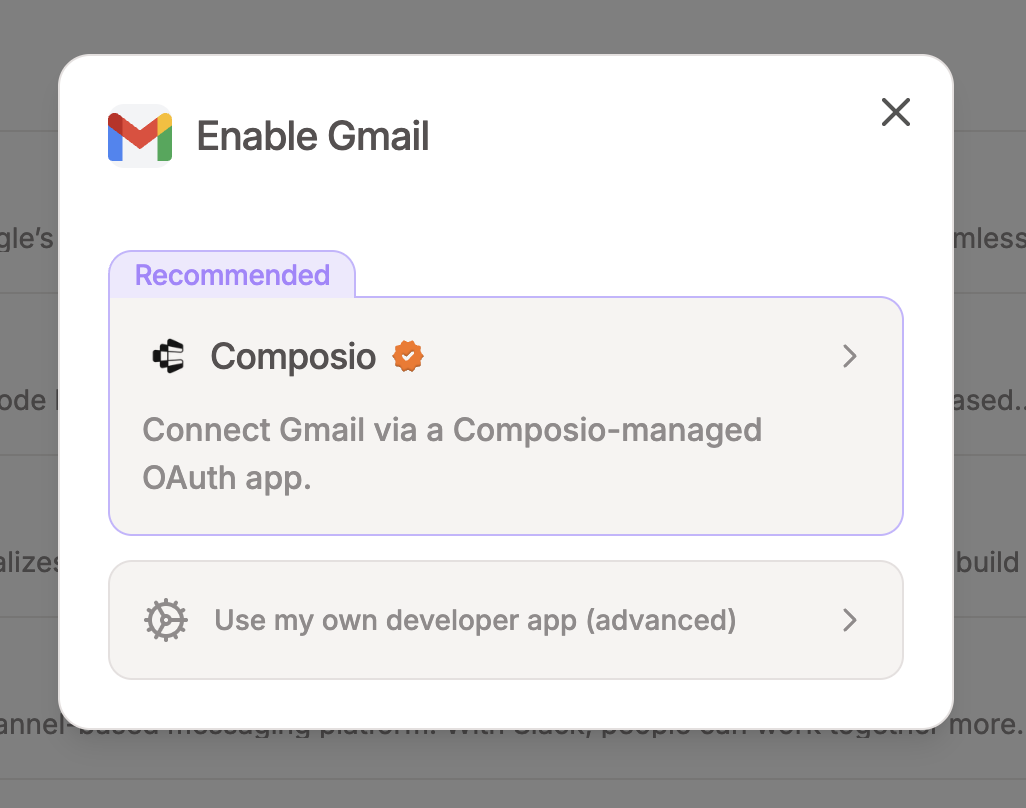1026x808 pixels.
Task: Click the Recommended label above the Composio card
Action: point(231,274)
